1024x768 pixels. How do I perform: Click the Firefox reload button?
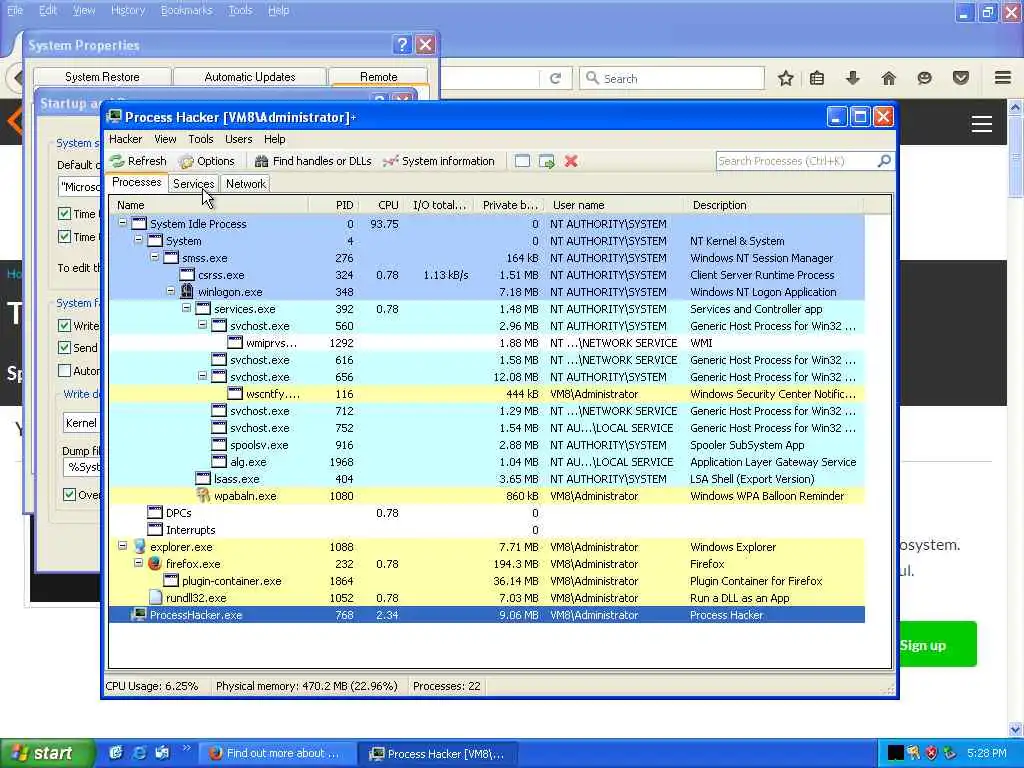pyautogui.click(x=556, y=78)
